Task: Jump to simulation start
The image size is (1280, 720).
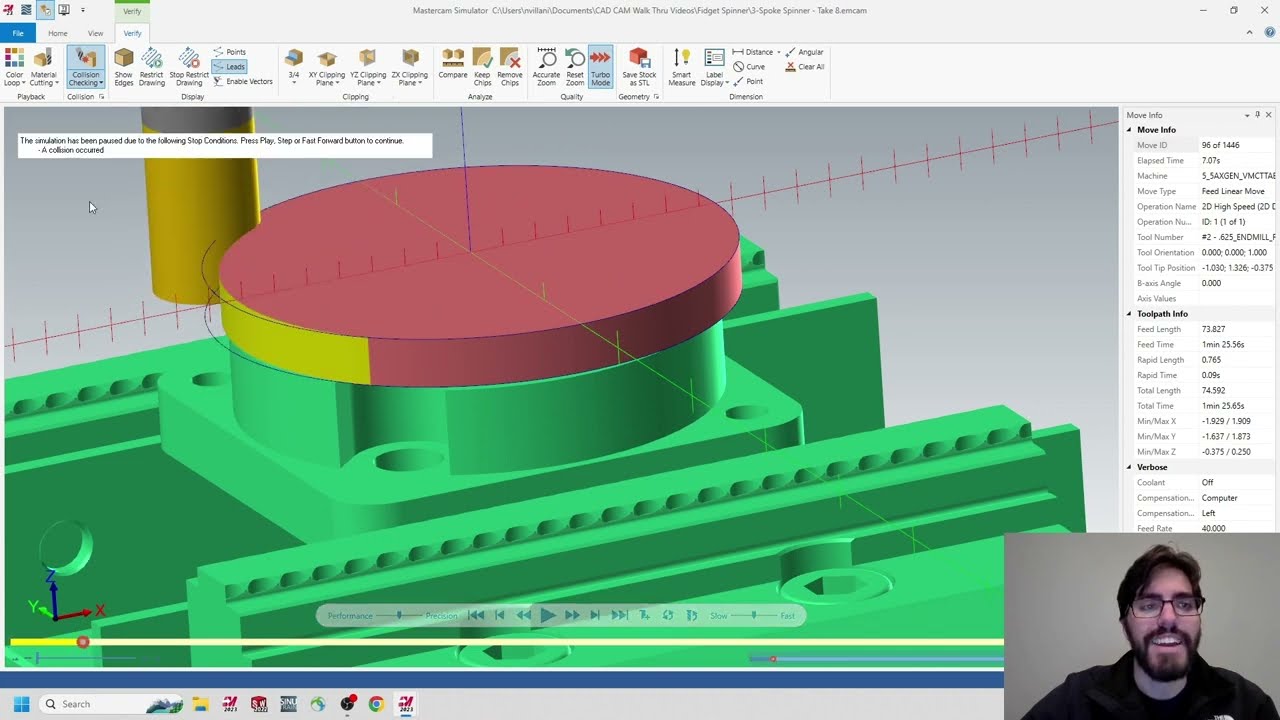Action: click(x=477, y=616)
